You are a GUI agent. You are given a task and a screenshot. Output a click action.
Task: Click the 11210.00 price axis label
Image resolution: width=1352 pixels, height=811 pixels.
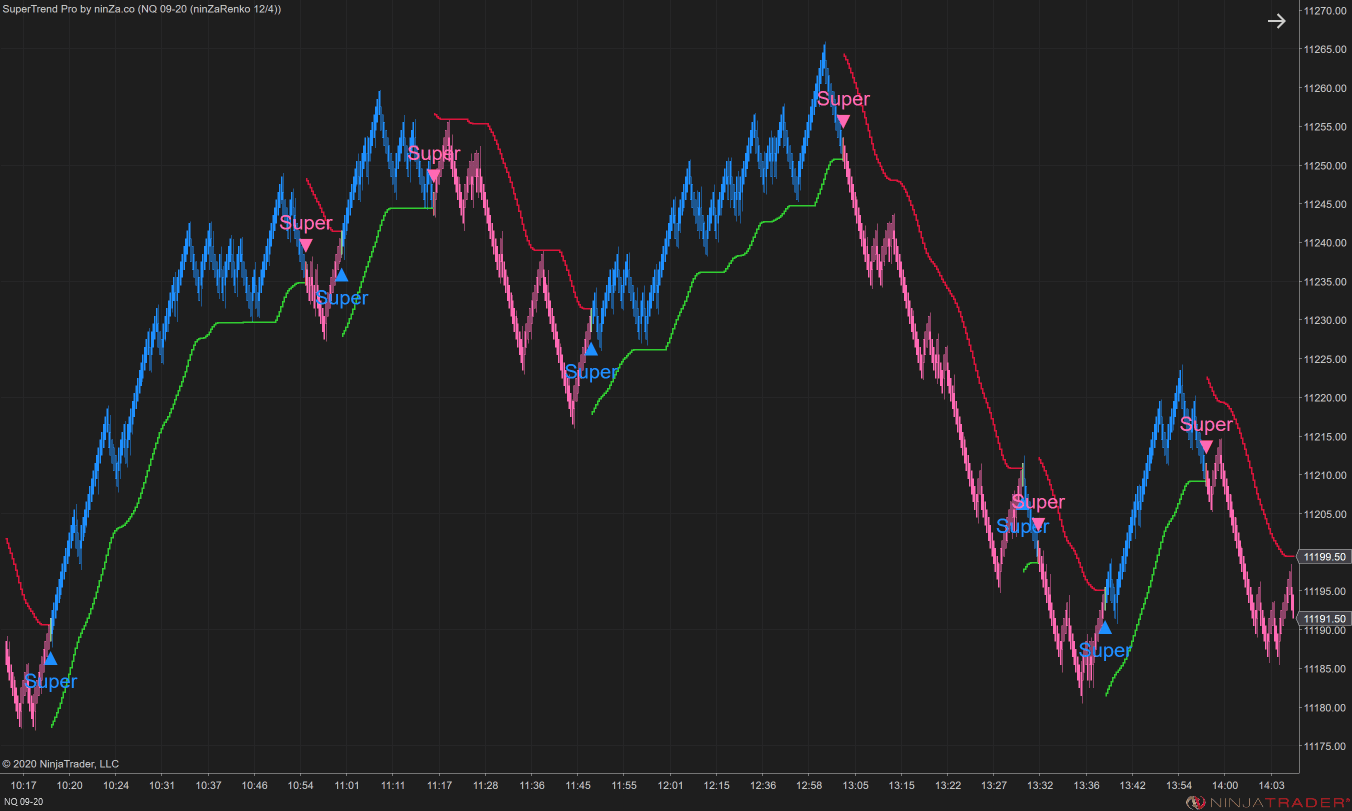point(1327,475)
